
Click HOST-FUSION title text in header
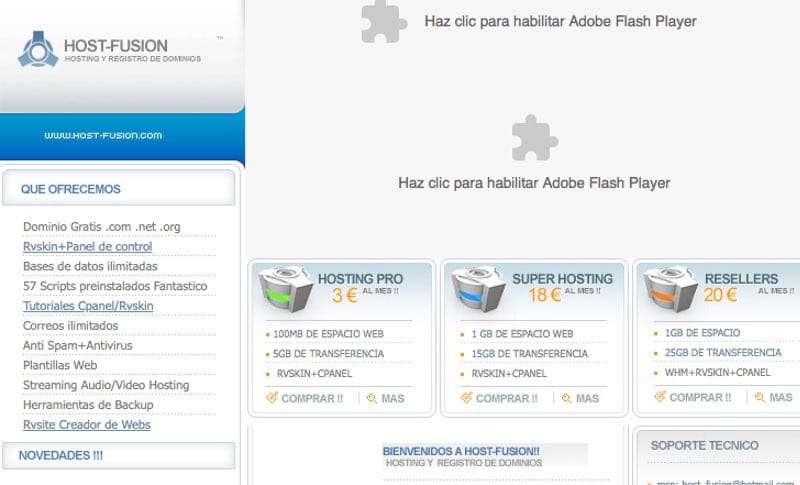(116, 46)
